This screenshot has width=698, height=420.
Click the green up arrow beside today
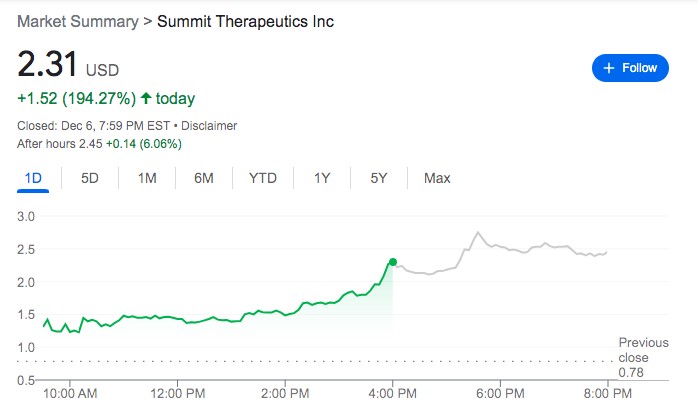click(146, 99)
